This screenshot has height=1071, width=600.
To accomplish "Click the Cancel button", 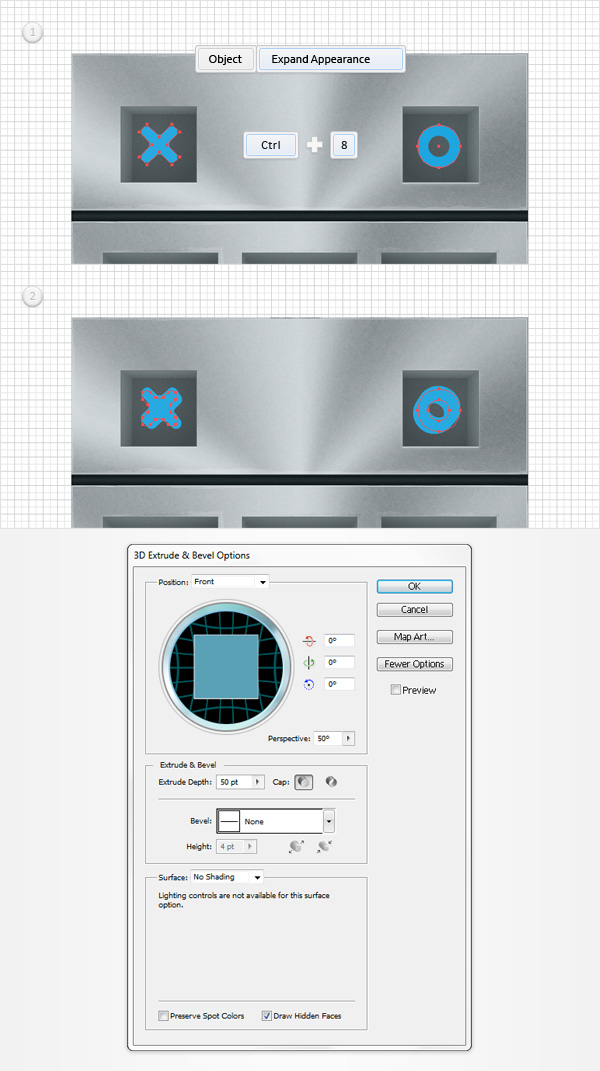I will 414,610.
